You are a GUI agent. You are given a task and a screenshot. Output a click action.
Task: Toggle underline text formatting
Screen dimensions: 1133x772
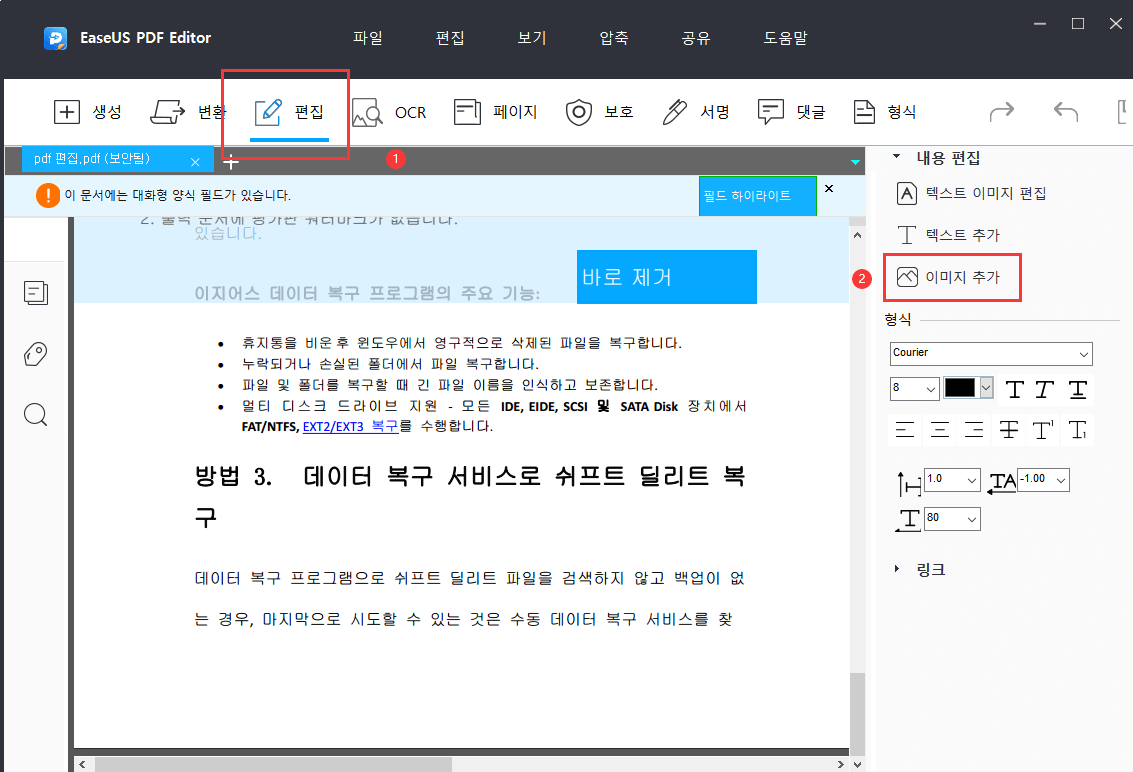[1077, 389]
